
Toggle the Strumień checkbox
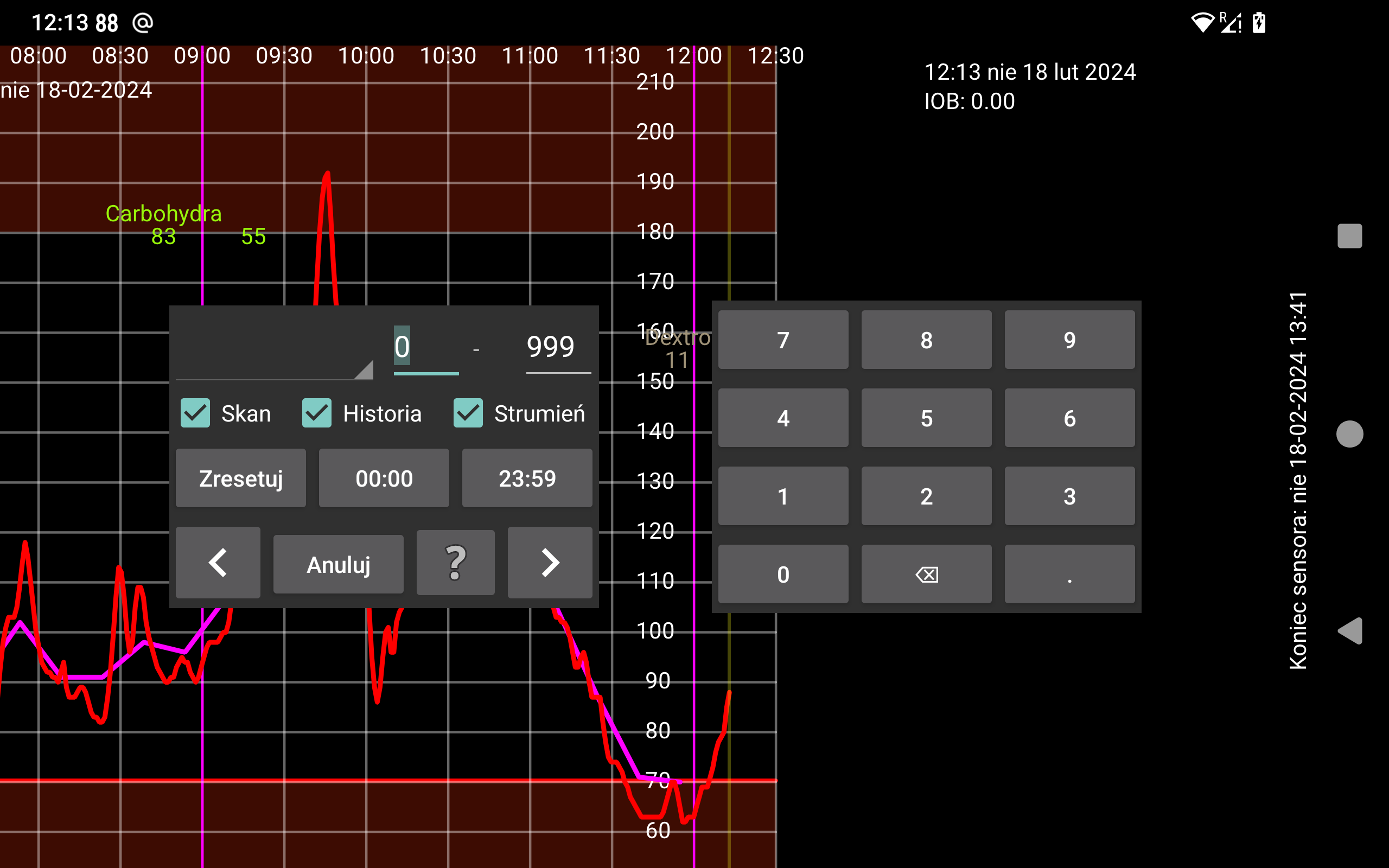[x=468, y=413]
